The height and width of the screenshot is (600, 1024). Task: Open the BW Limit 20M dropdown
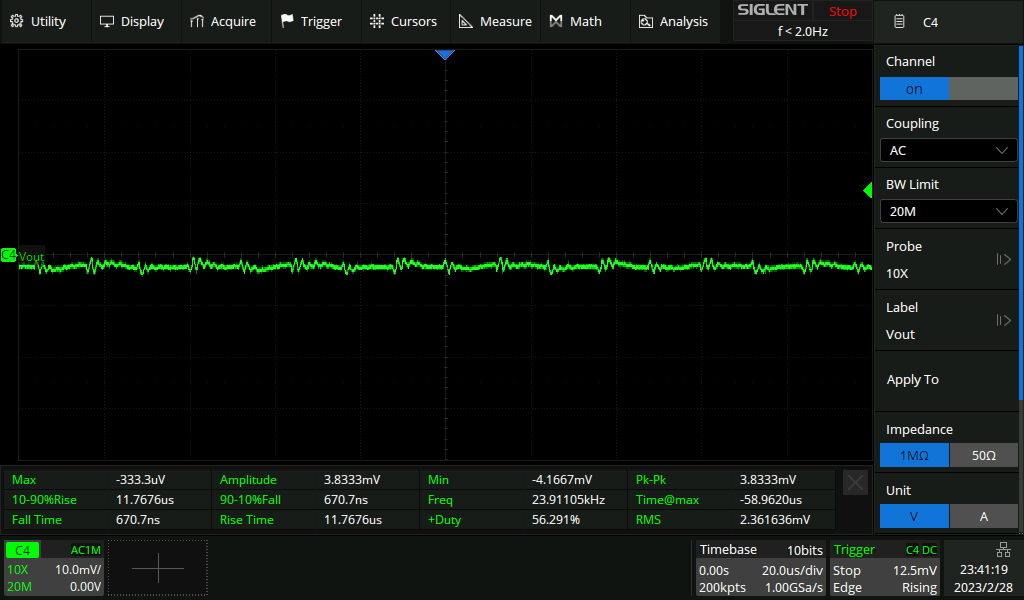[948, 212]
